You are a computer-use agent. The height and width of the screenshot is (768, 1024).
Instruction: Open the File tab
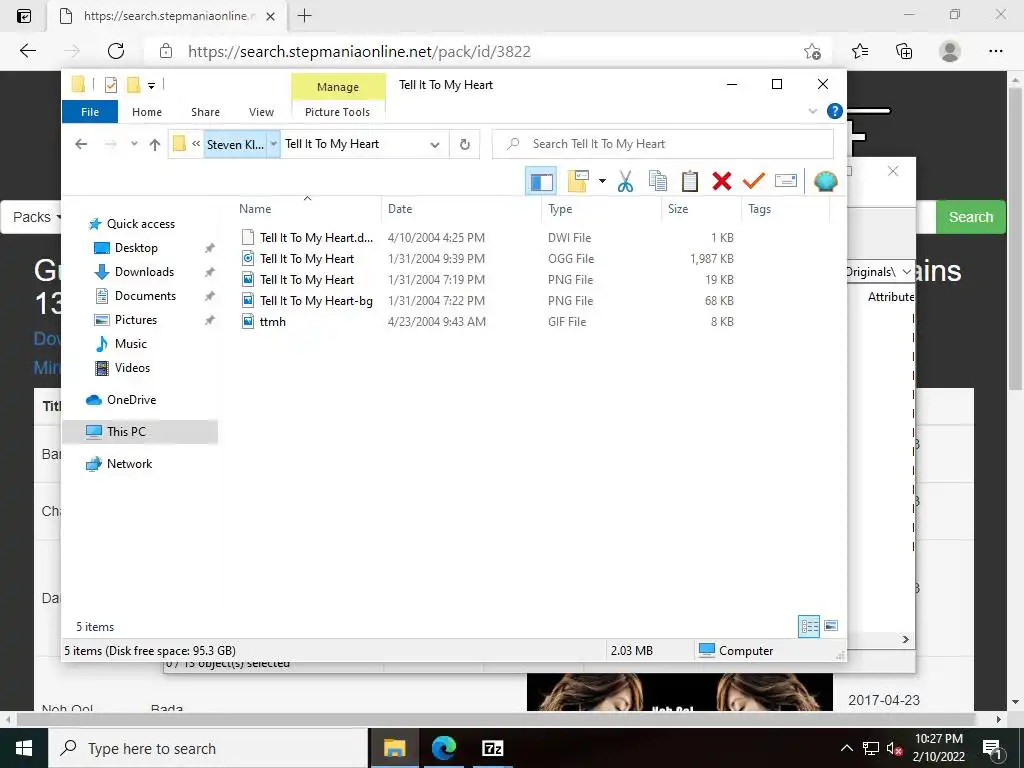(x=90, y=112)
